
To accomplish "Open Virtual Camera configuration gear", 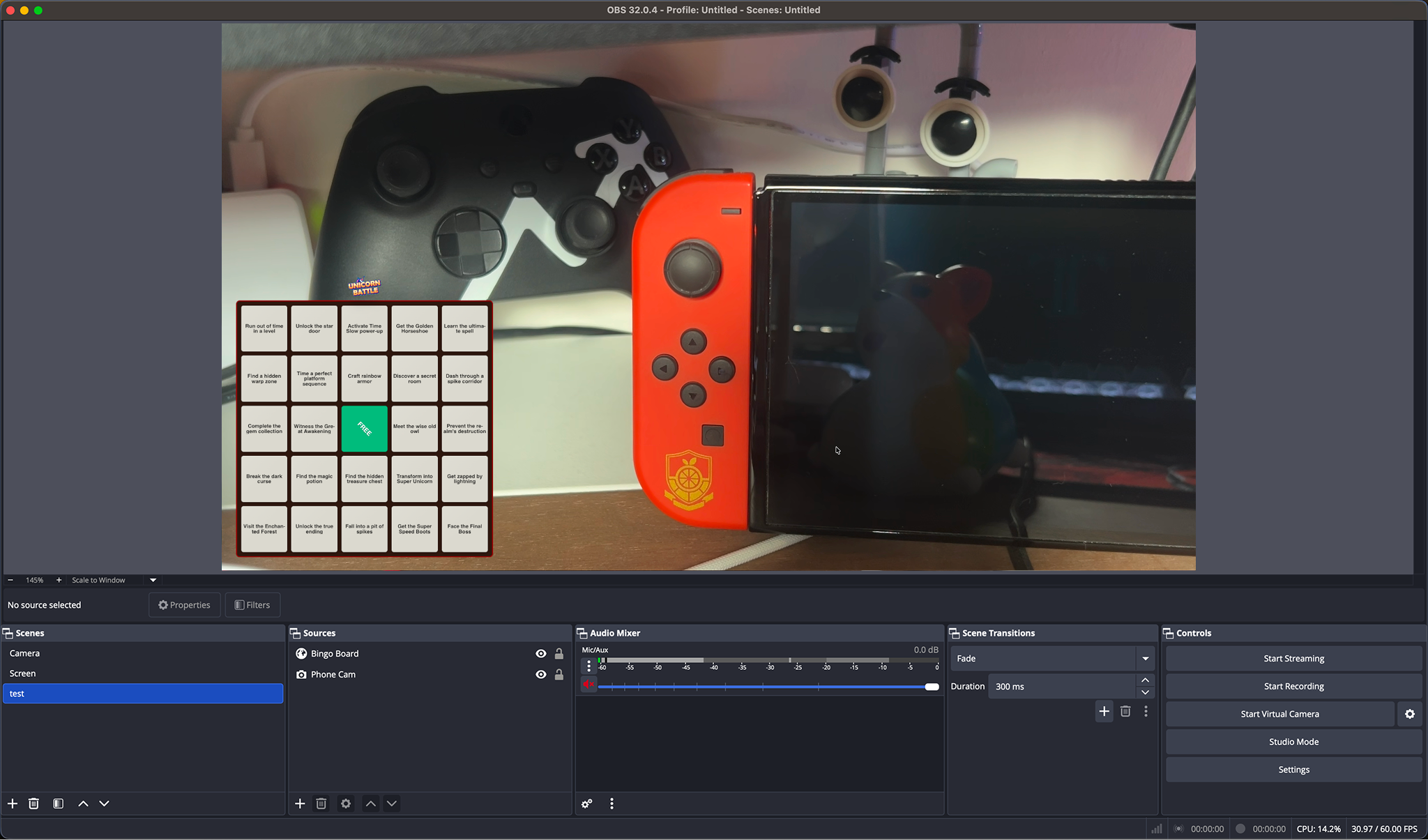I will tap(1409, 713).
